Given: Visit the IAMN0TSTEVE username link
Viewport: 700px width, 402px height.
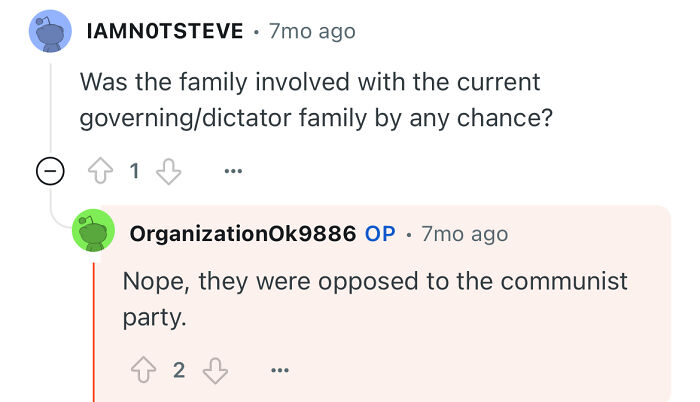Looking at the screenshot, I should point(165,31).
